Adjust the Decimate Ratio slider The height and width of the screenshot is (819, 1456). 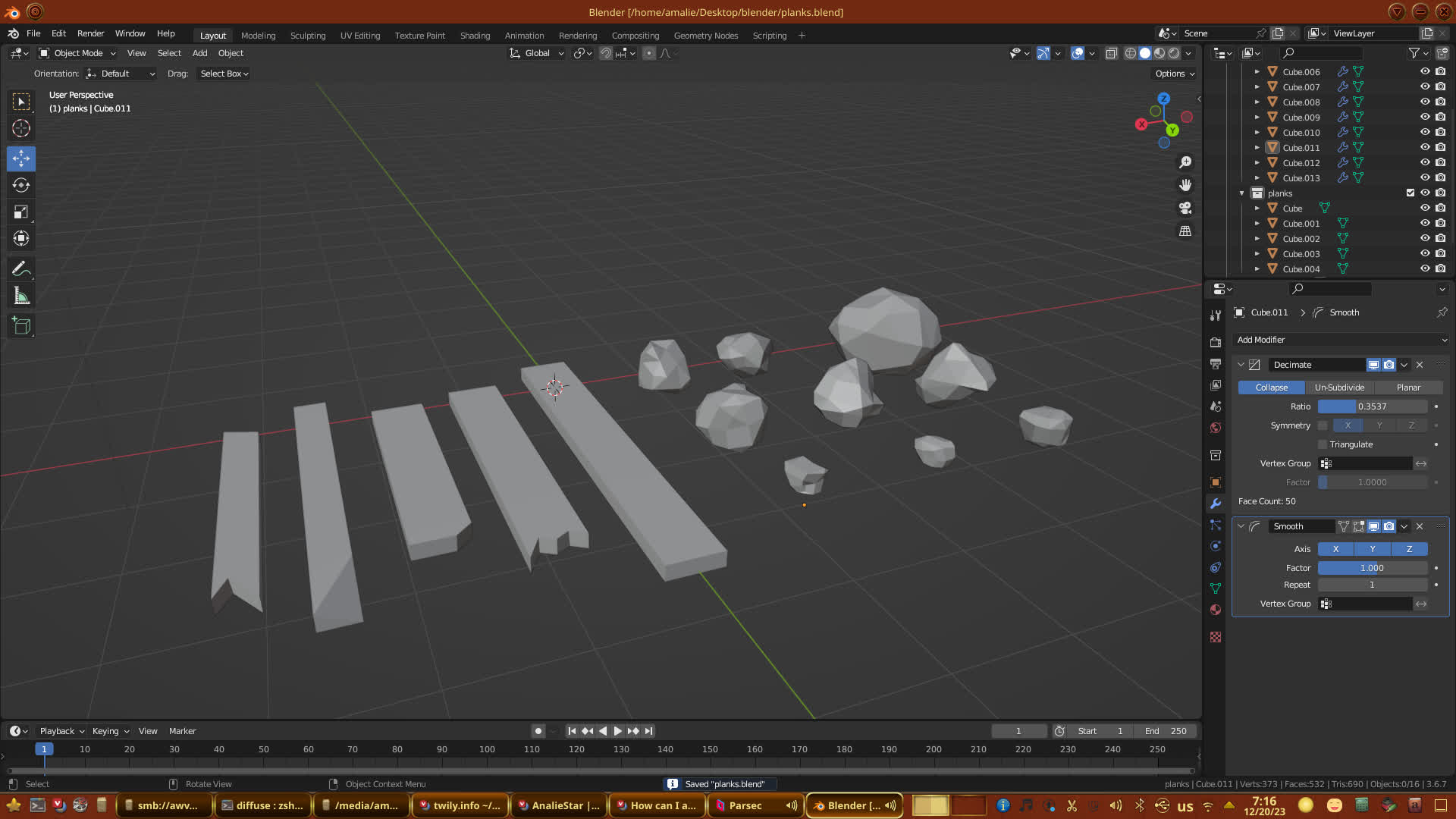click(1372, 406)
